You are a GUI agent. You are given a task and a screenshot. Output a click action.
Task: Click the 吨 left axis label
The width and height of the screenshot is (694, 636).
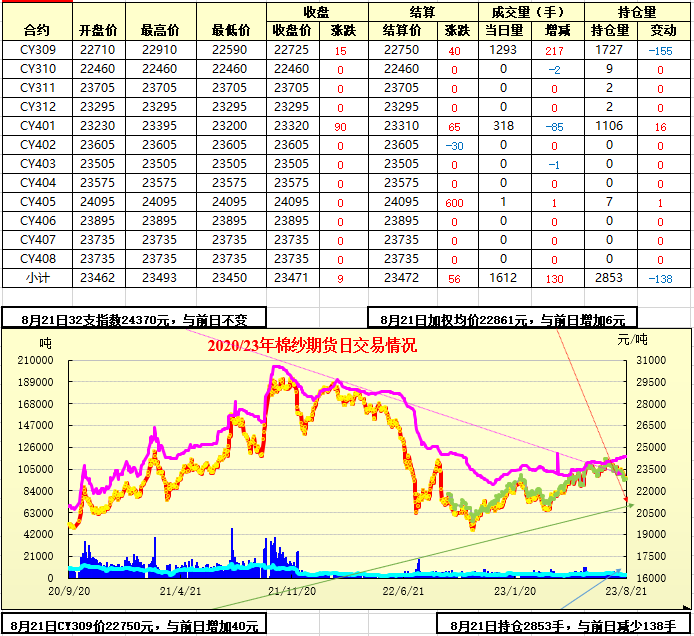pyautogui.click(x=46, y=342)
